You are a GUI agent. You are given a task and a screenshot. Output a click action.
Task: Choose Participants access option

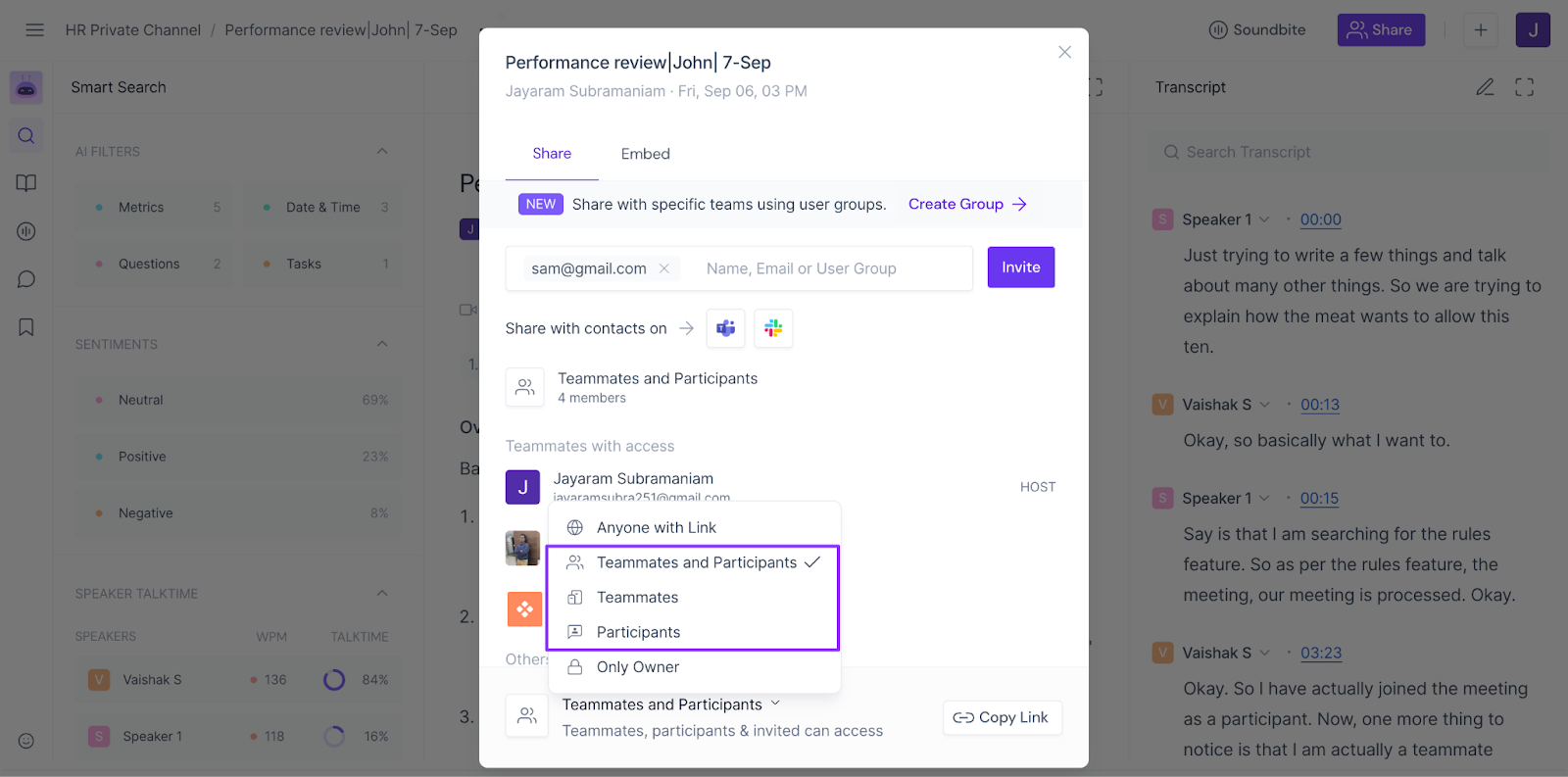pos(638,632)
